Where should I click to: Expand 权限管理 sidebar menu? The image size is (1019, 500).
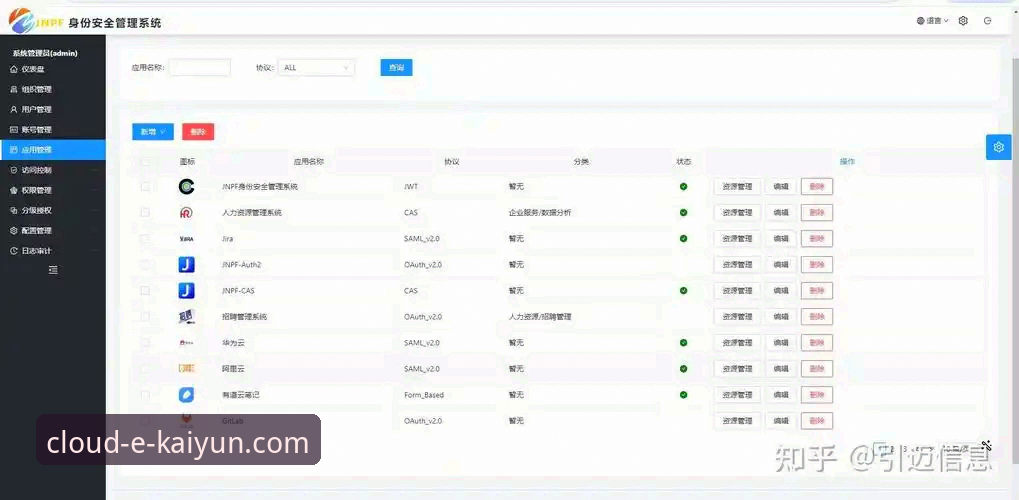(x=53, y=190)
